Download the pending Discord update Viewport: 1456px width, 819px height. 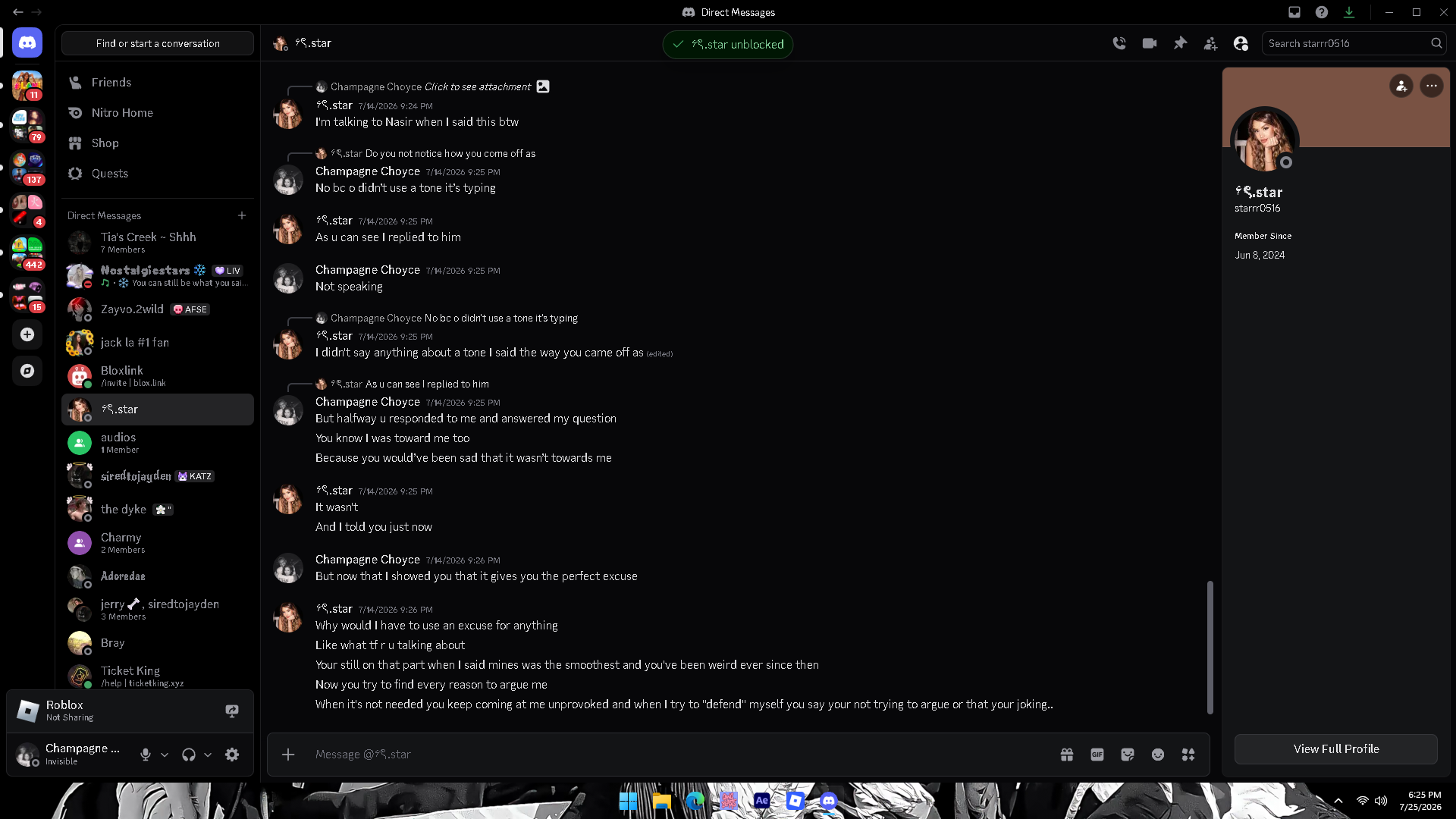coord(1349,12)
